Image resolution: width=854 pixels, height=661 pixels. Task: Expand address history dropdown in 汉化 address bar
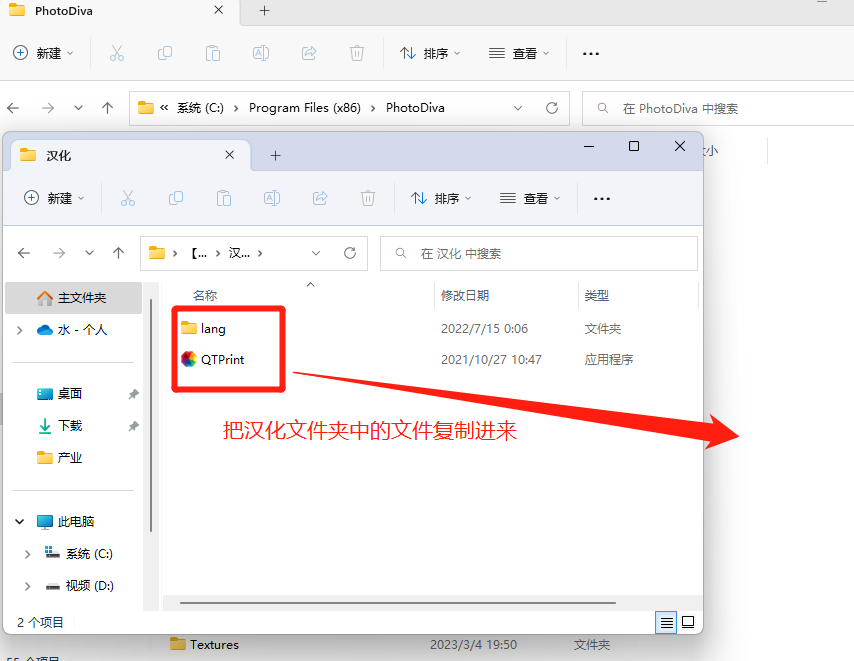point(316,253)
